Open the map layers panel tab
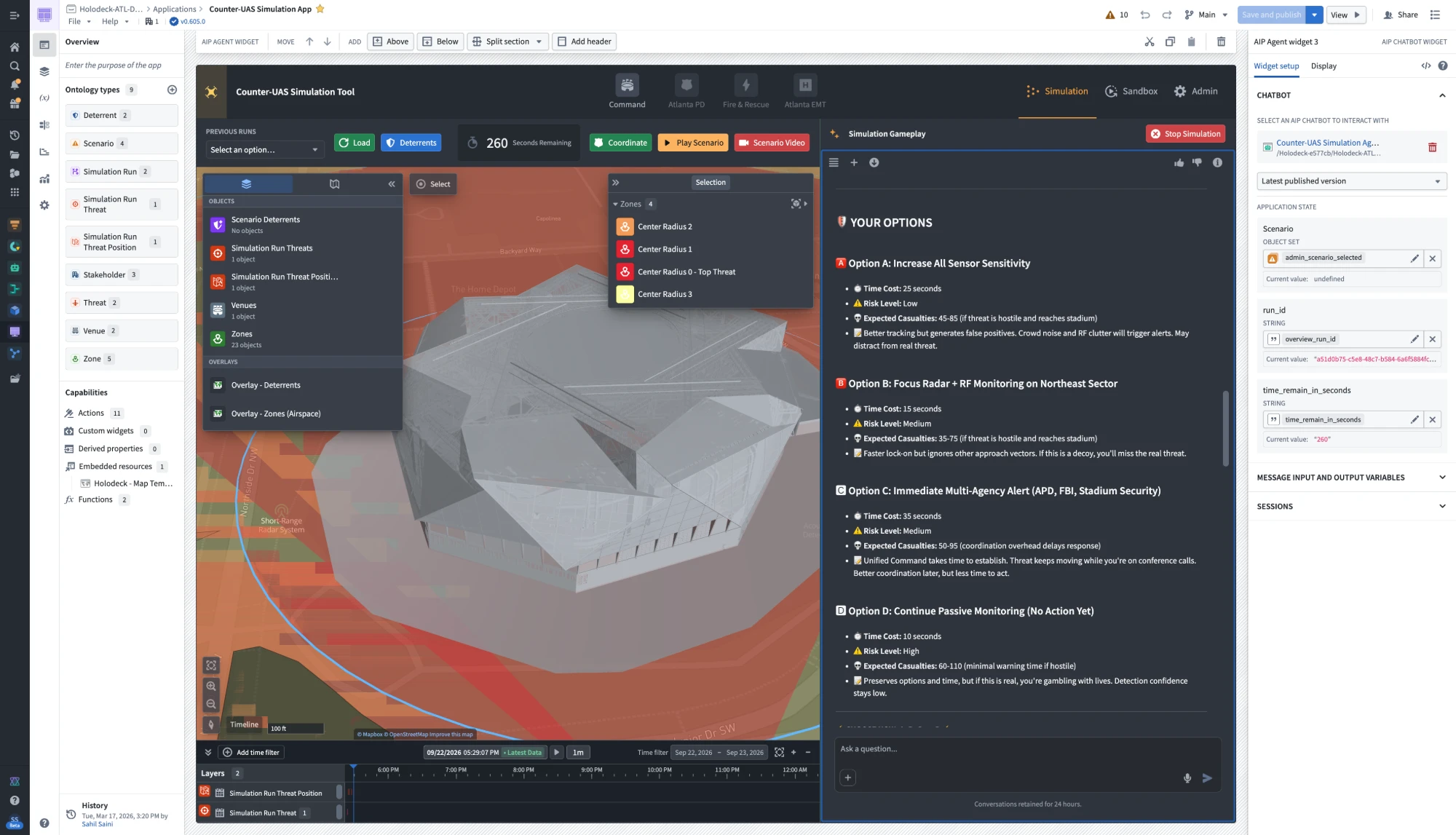 click(247, 184)
